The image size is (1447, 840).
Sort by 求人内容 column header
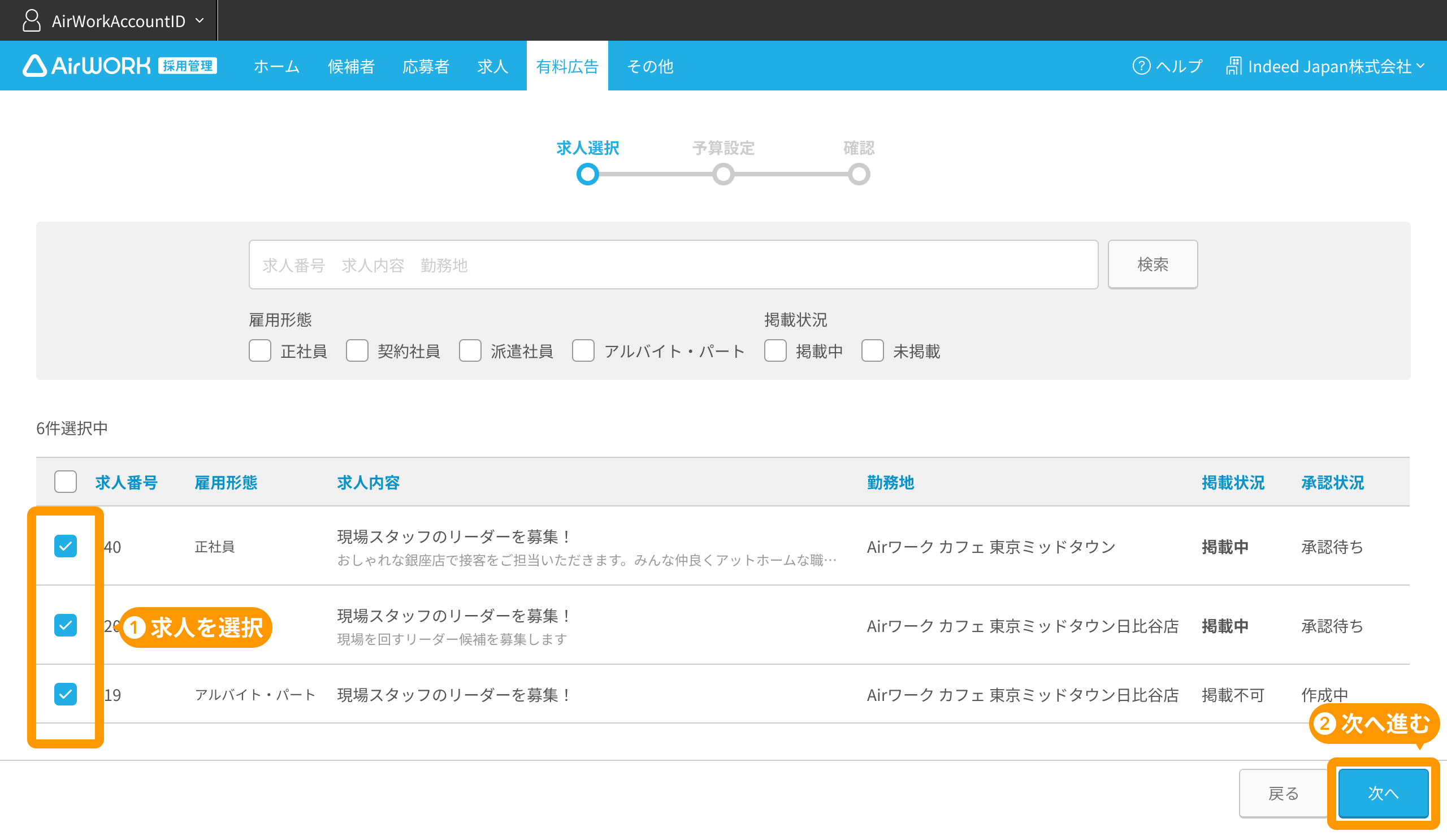(x=368, y=482)
